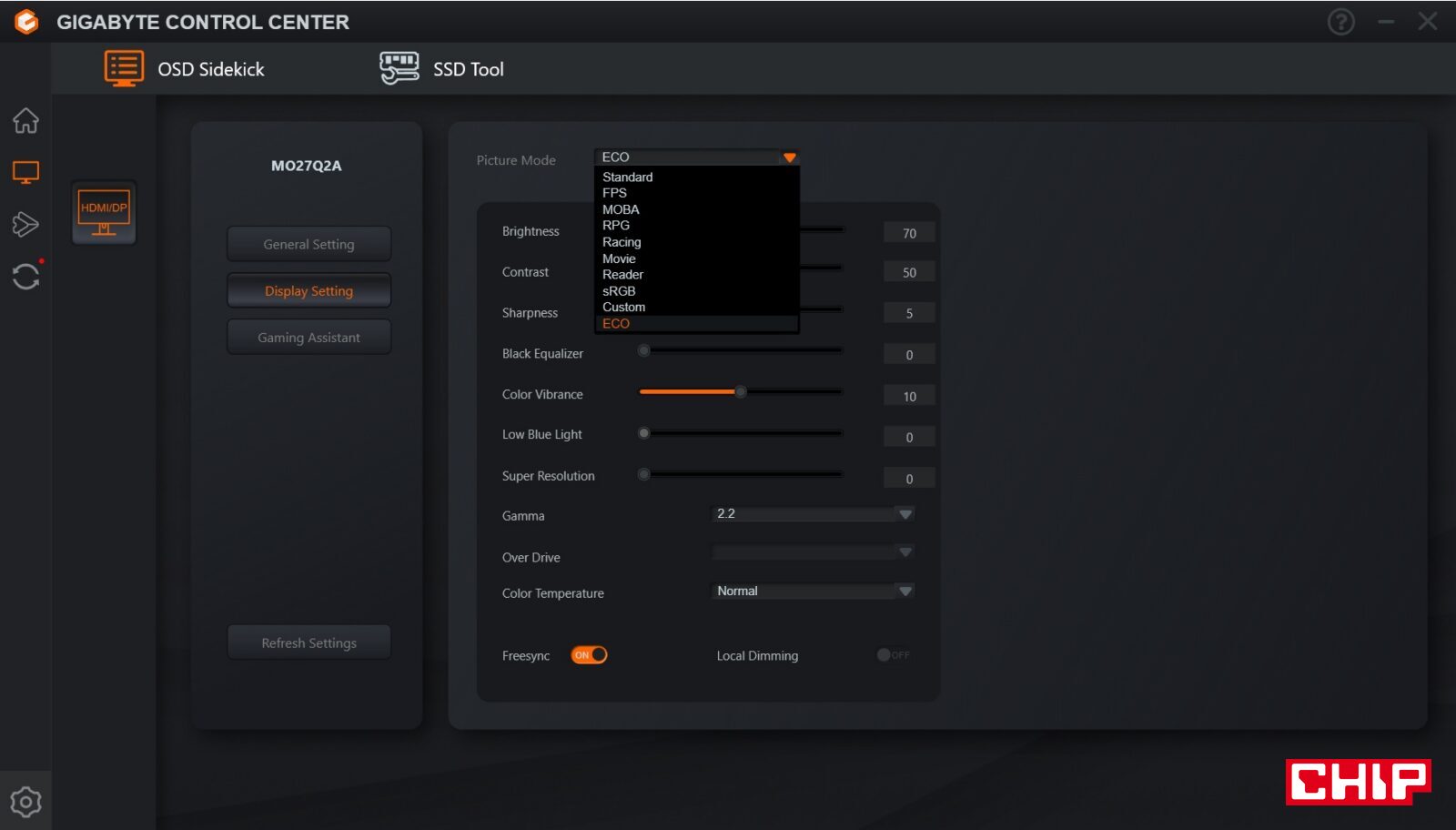
Task: Collapse the Picture Mode dropdown arrow
Action: pyautogui.click(x=789, y=157)
